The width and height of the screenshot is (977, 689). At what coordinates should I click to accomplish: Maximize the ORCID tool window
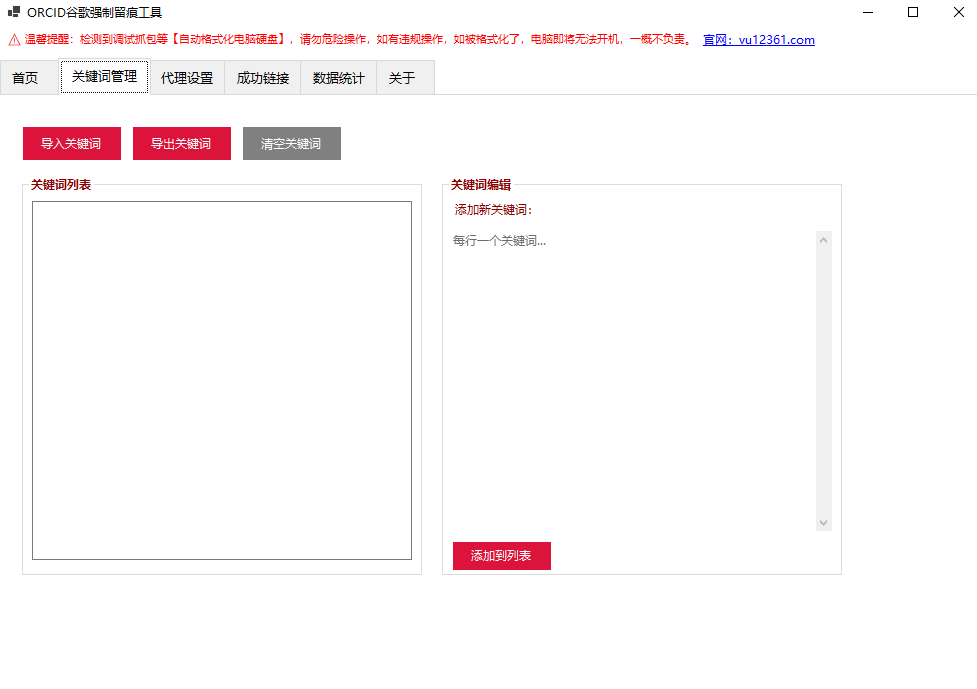[x=912, y=12]
